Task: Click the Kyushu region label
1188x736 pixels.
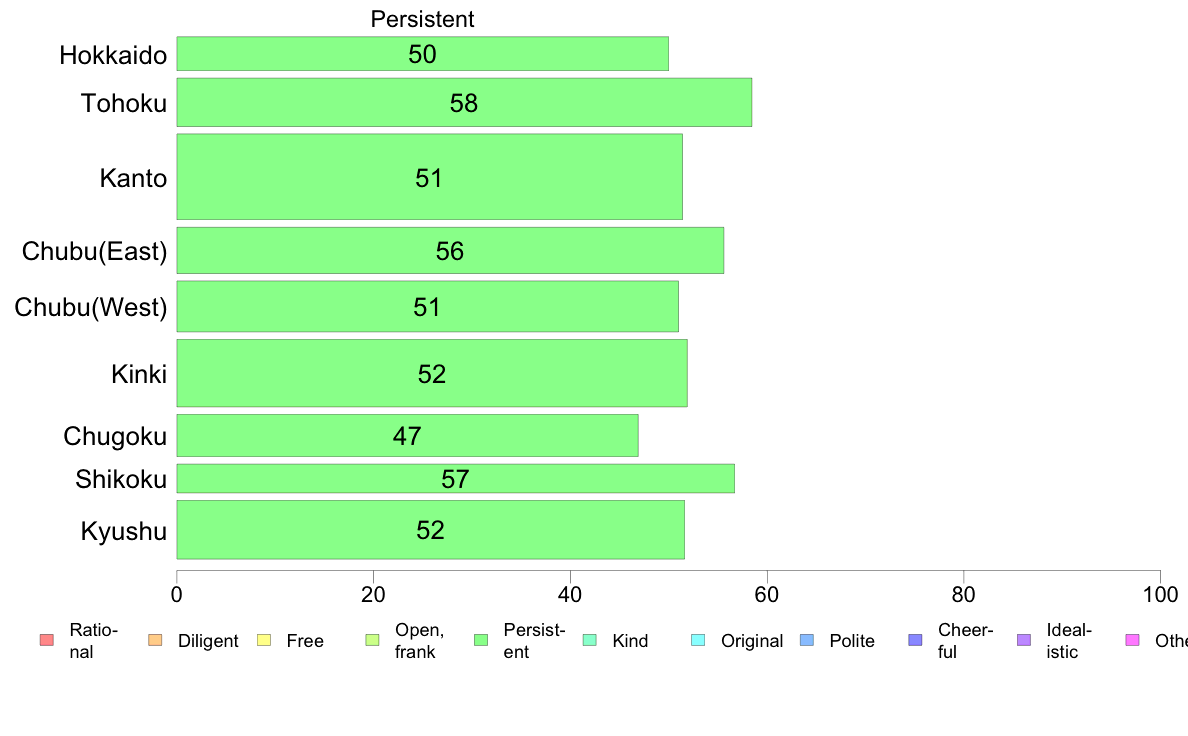Action: tap(123, 531)
